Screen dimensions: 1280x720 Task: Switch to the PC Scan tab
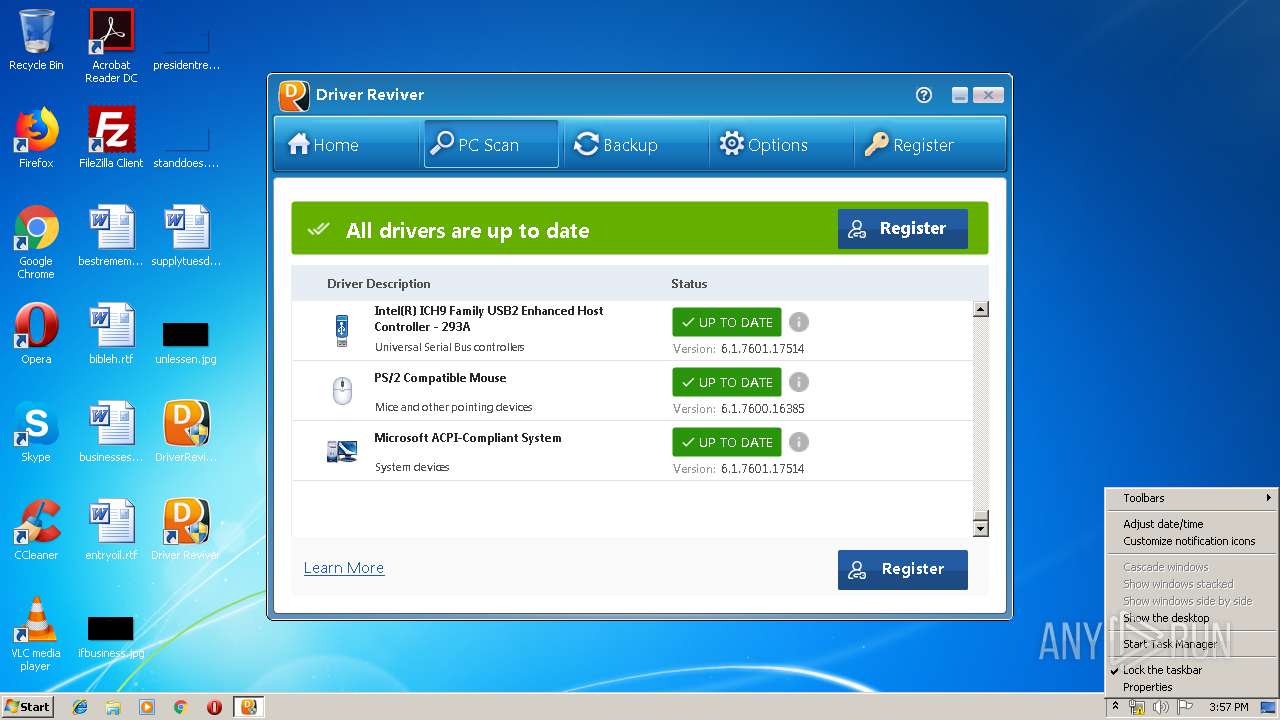[491, 145]
